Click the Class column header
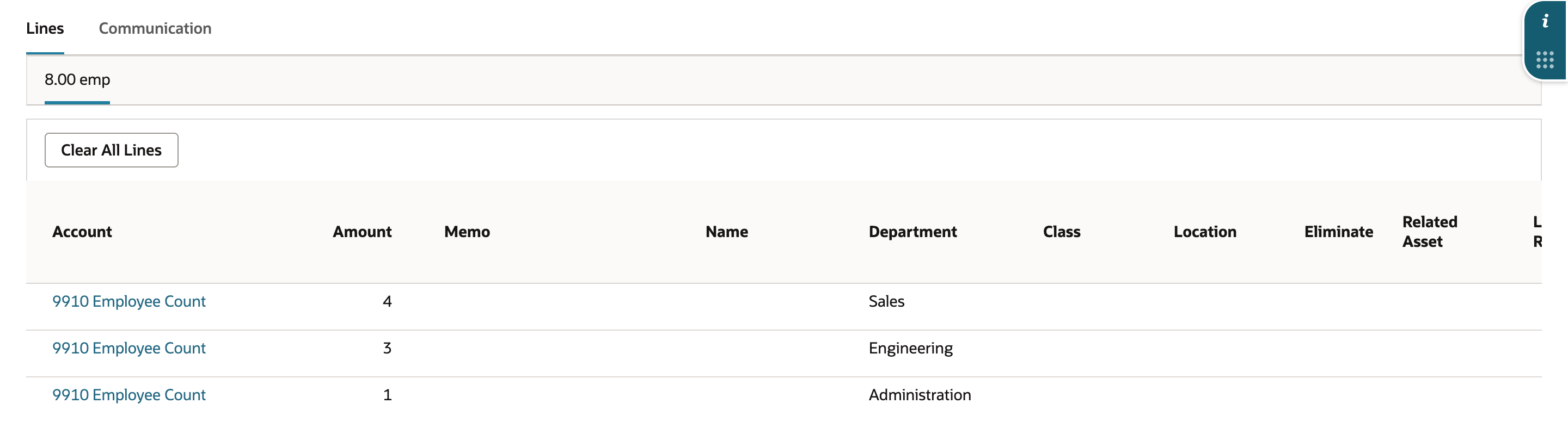This screenshot has height=422, width=1568. (1062, 232)
